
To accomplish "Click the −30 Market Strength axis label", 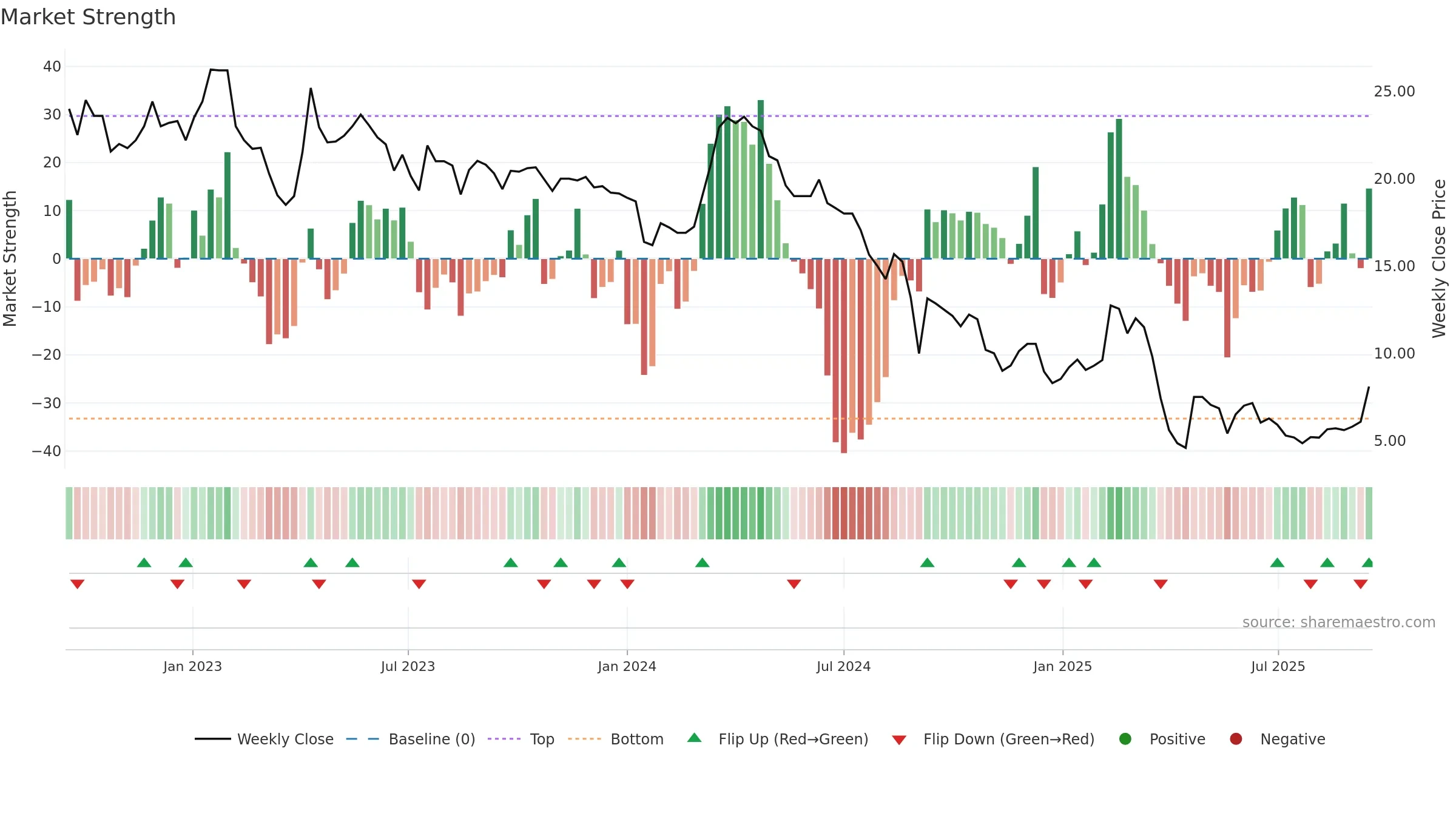I will pyautogui.click(x=47, y=403).
